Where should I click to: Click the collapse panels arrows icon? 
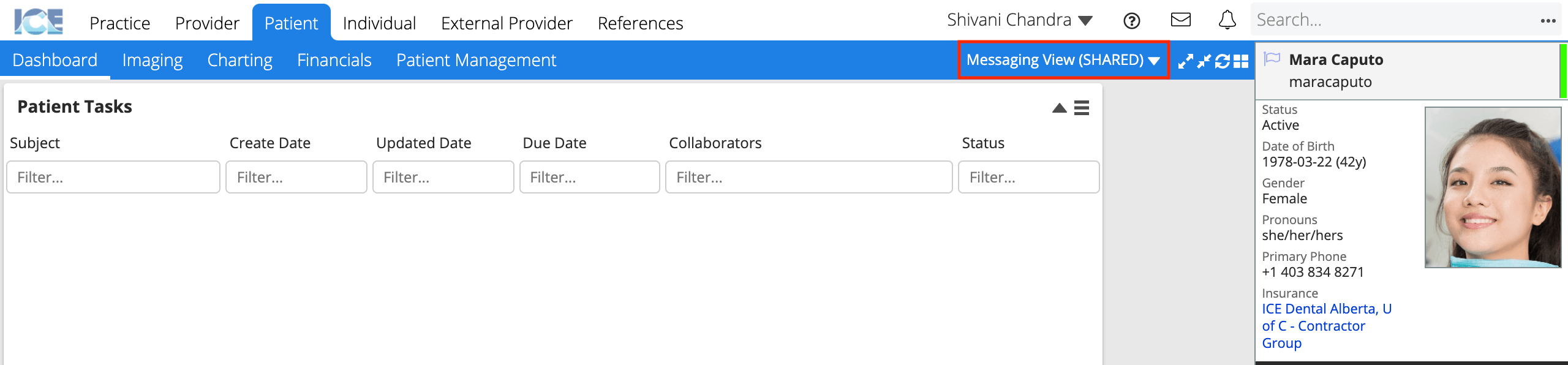coord(1204,61)
